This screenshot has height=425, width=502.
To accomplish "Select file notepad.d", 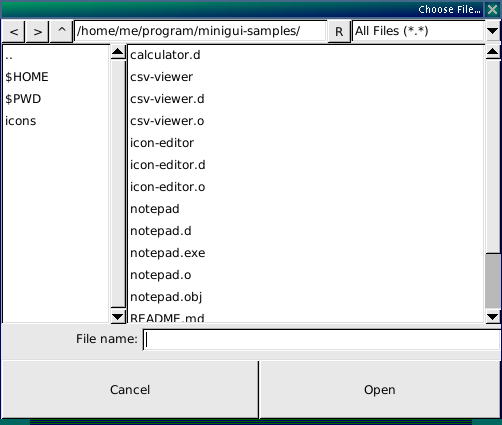I will point(306,231).
